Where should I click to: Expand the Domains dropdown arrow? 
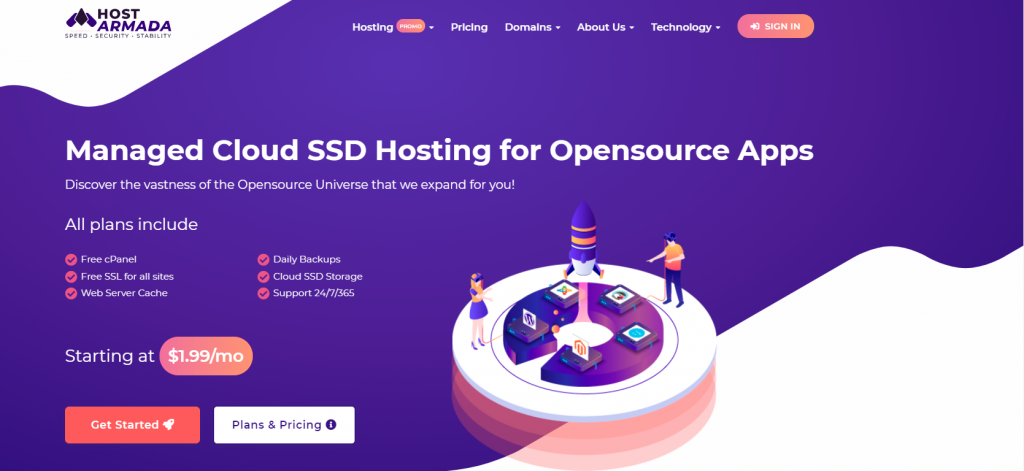558,28
